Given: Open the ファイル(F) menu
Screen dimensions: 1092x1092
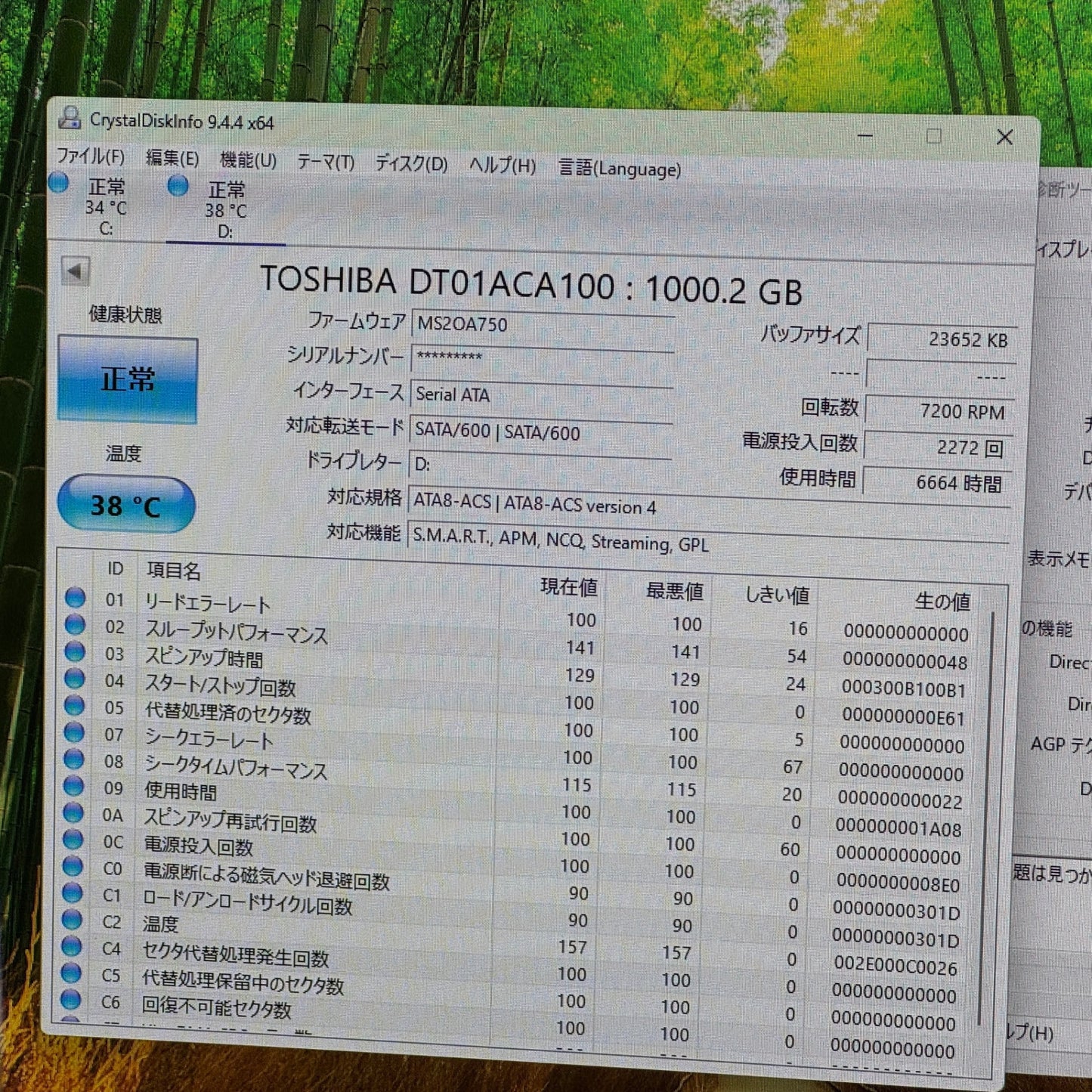Looking at the screenshot, I should click(92, 157).
